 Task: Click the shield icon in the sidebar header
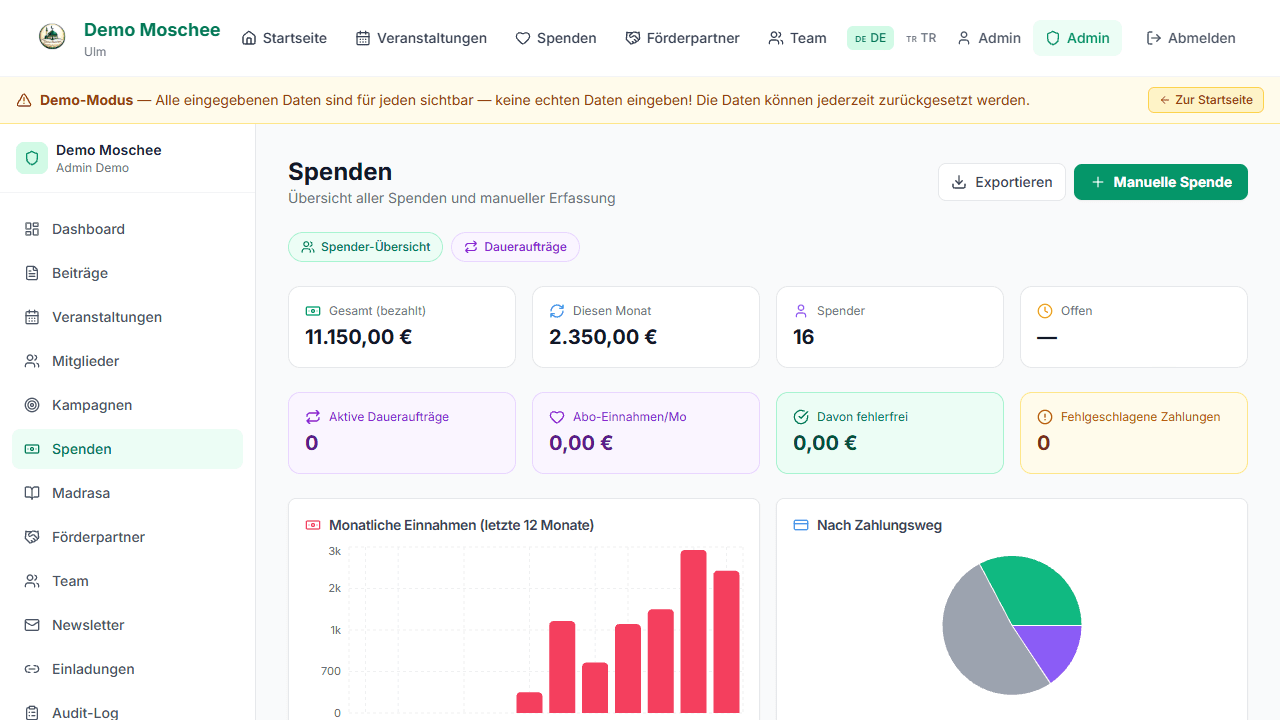coord(32,158)
